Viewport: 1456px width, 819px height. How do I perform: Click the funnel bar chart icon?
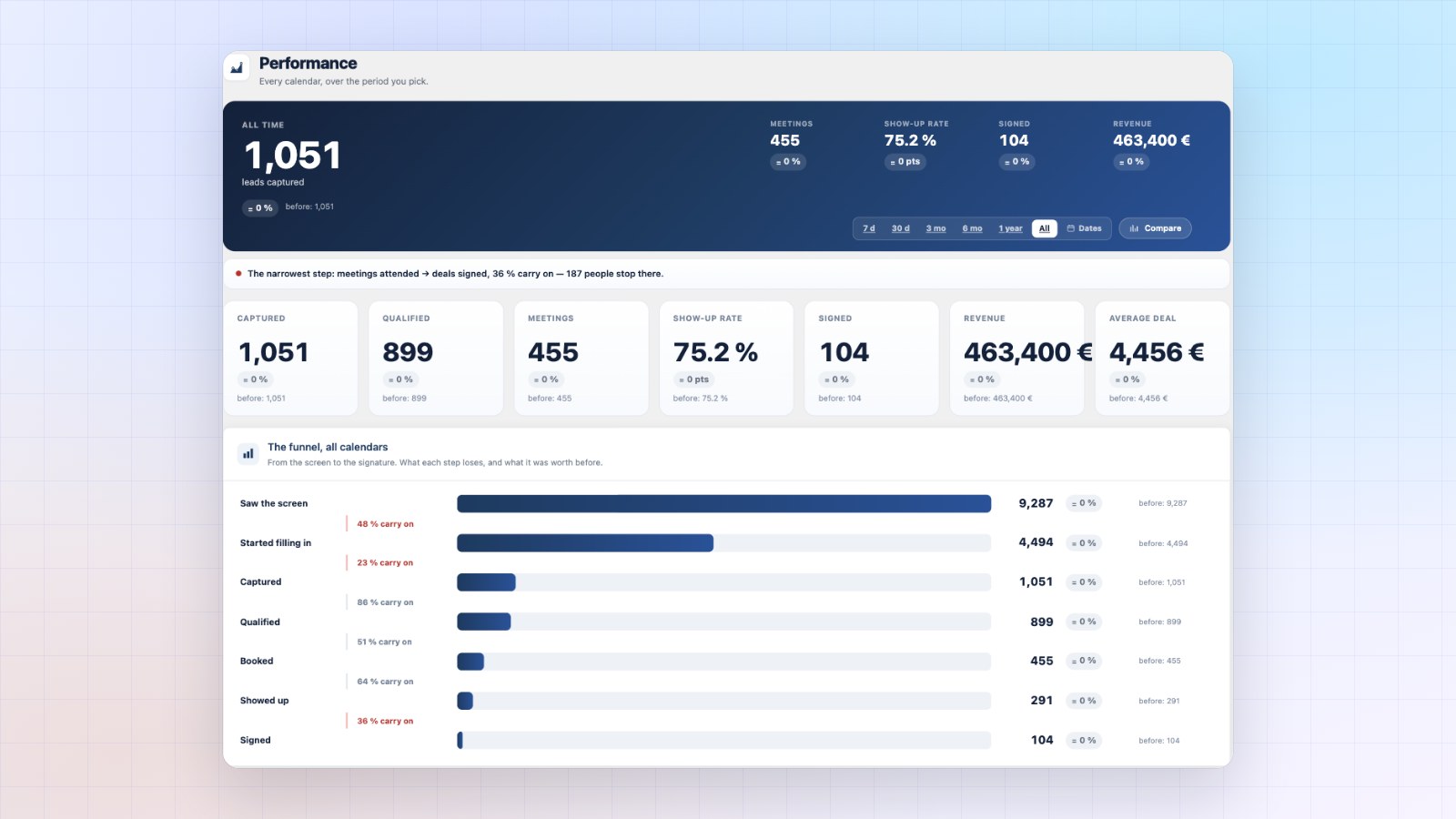[248, 453]
